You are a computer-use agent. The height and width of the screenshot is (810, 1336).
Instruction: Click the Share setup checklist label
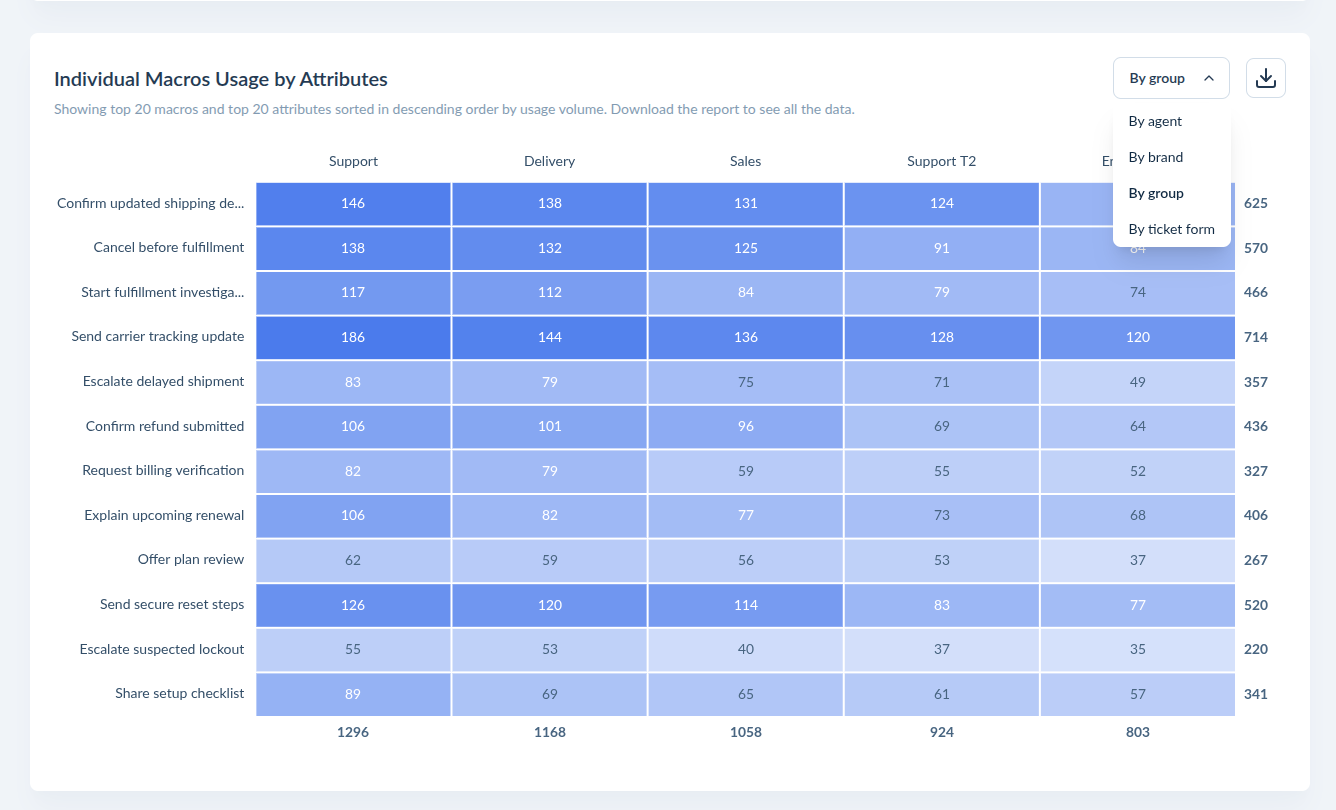tap(180, 694)
